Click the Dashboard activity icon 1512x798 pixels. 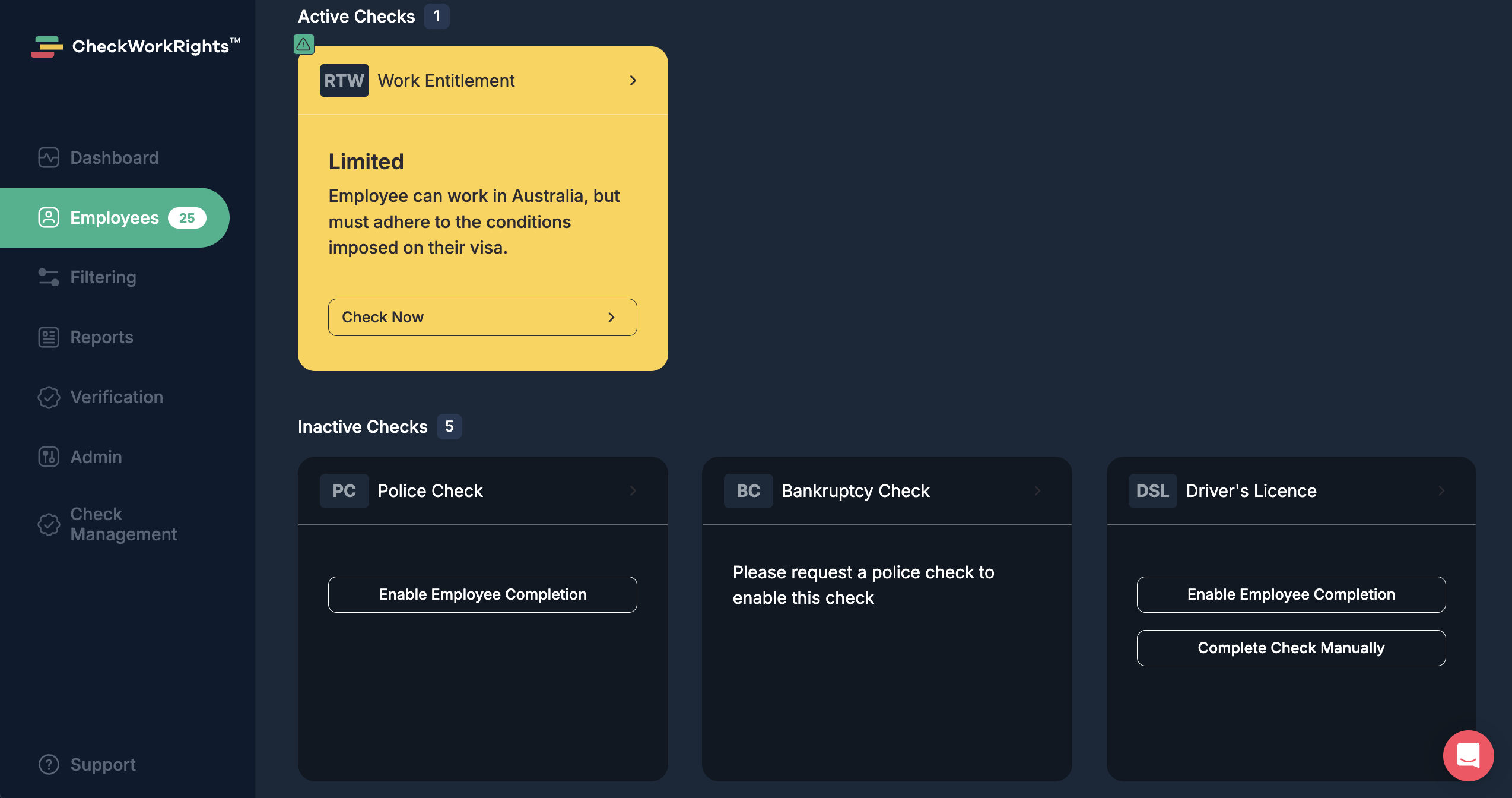coord(49,157)
